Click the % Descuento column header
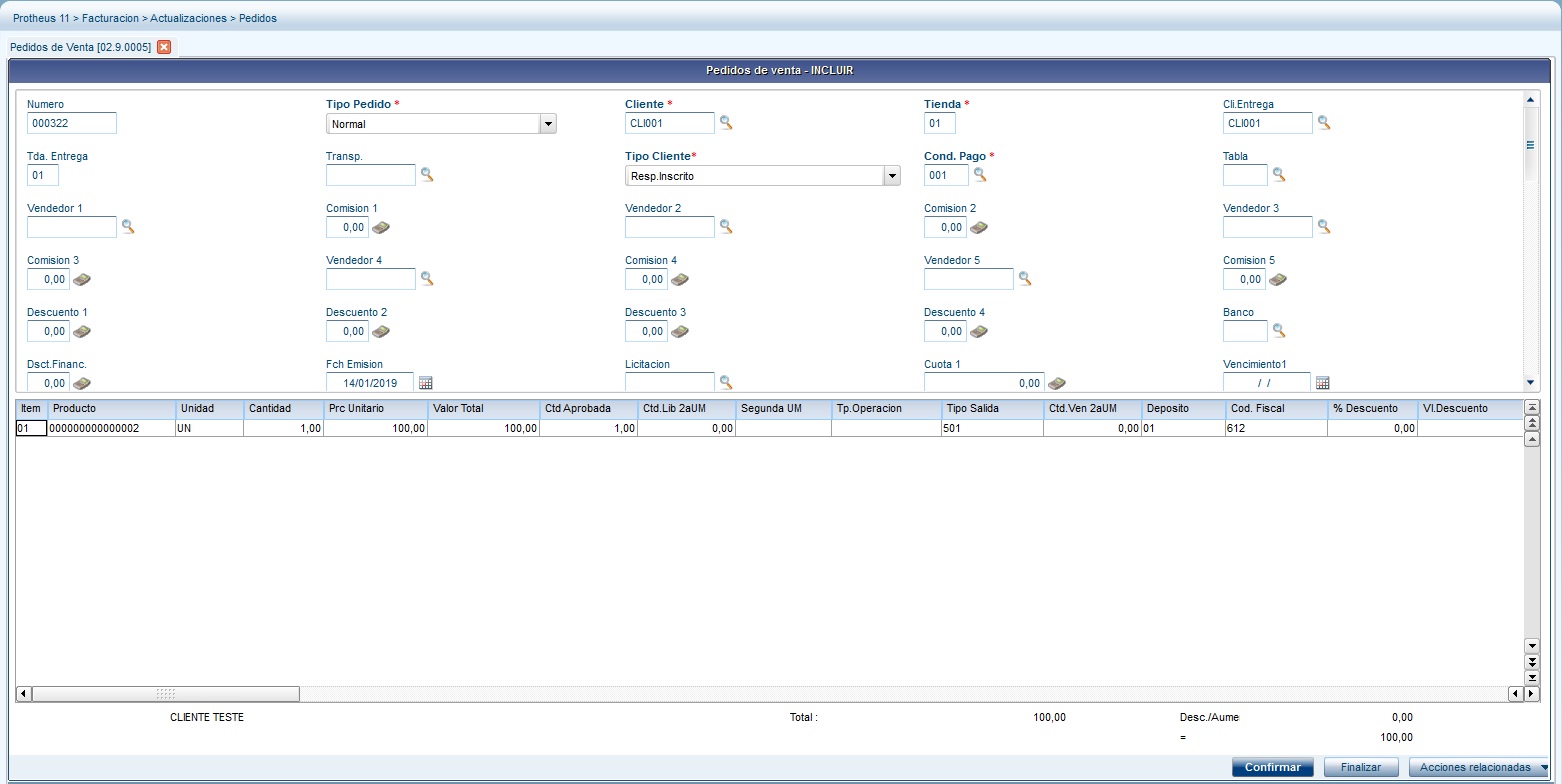Viewport: 1562px width, 784px height. [1373, 409]
